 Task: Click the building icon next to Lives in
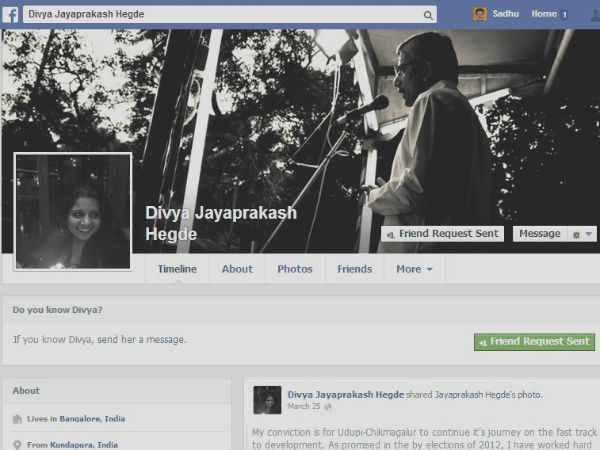17,418
